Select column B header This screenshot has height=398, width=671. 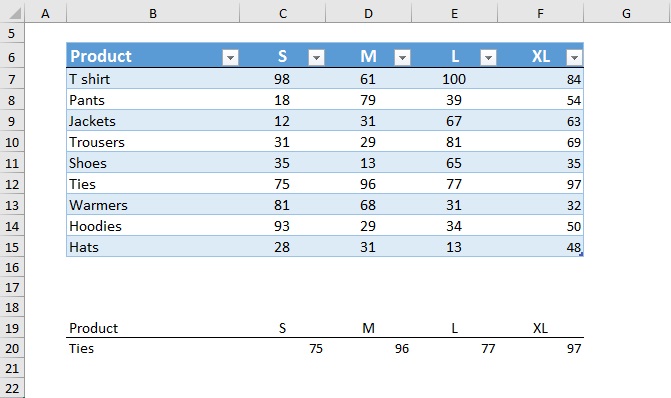tap(153, 13)
